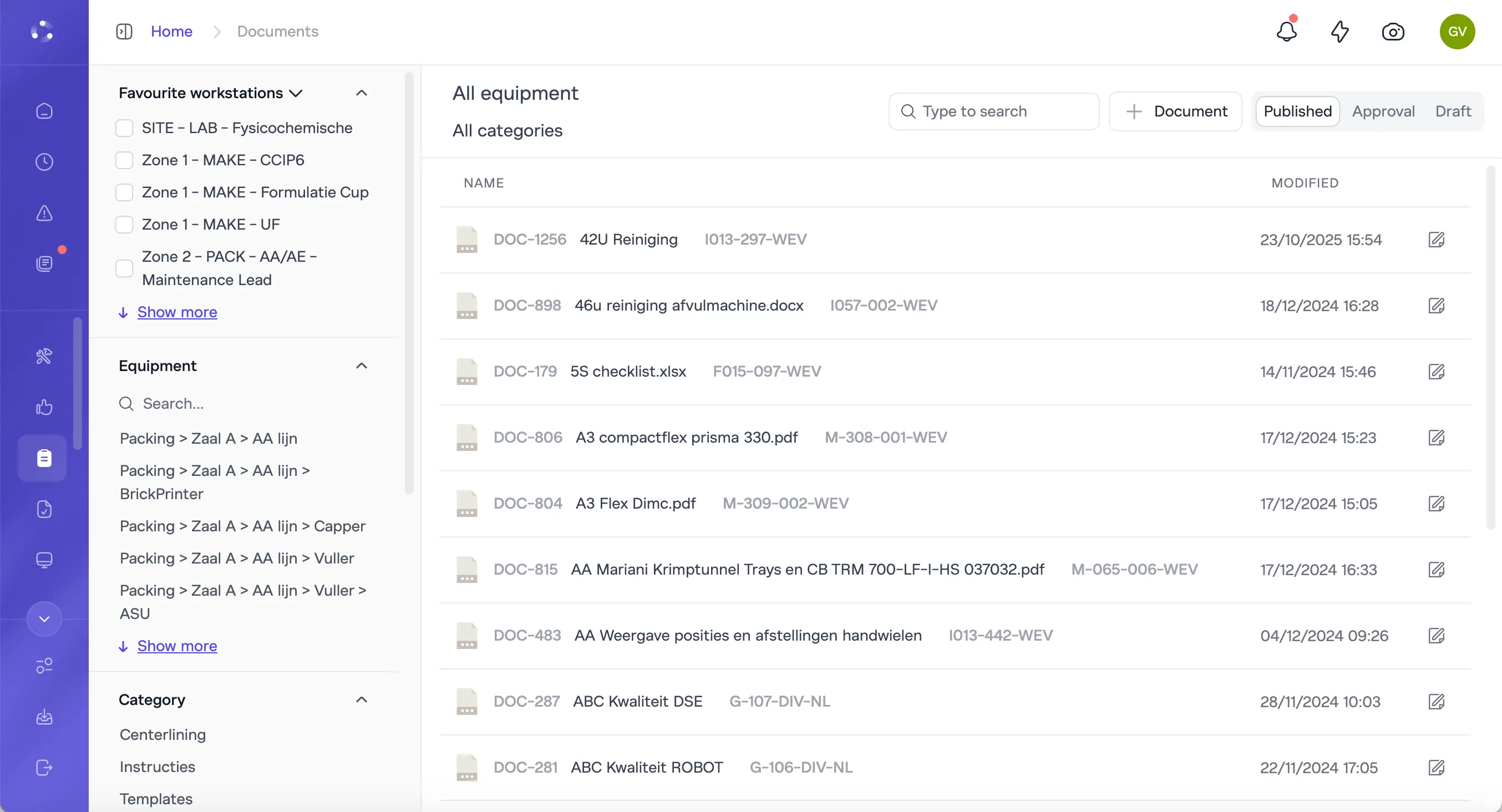This screenshot has width=1502, height=812.
Task: Collapse the Equipment filter section
Action: pyautogui.click(x=362, y=366)
